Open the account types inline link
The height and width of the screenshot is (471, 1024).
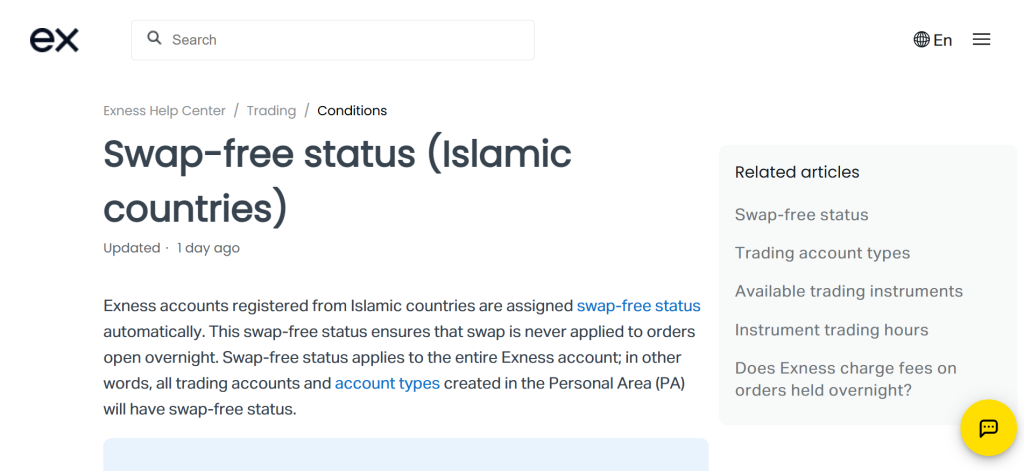[x=387, y=383]
